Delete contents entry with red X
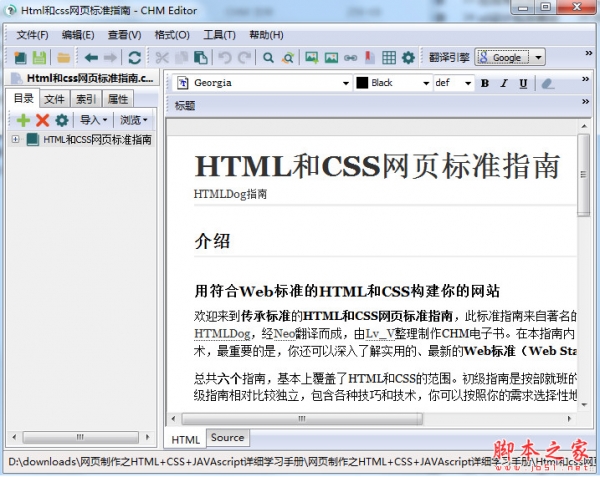The height and width of the screenshot is (477, 600). (x=42, y=120)
